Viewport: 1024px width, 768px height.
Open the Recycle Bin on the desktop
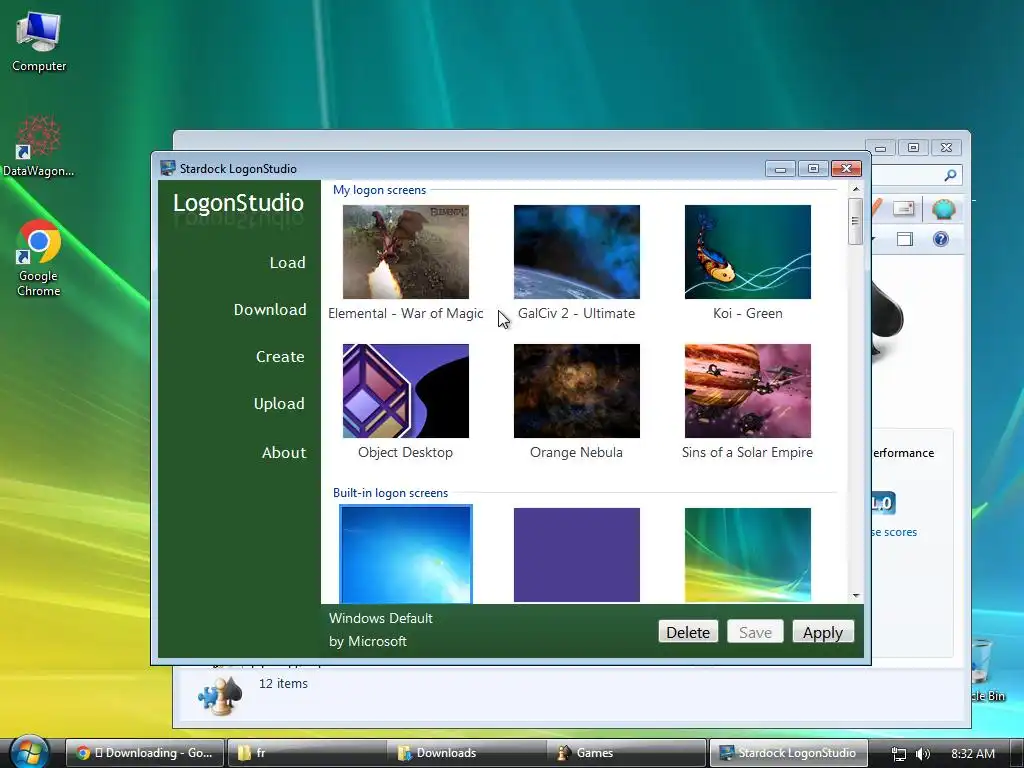(x=986, y=669)
